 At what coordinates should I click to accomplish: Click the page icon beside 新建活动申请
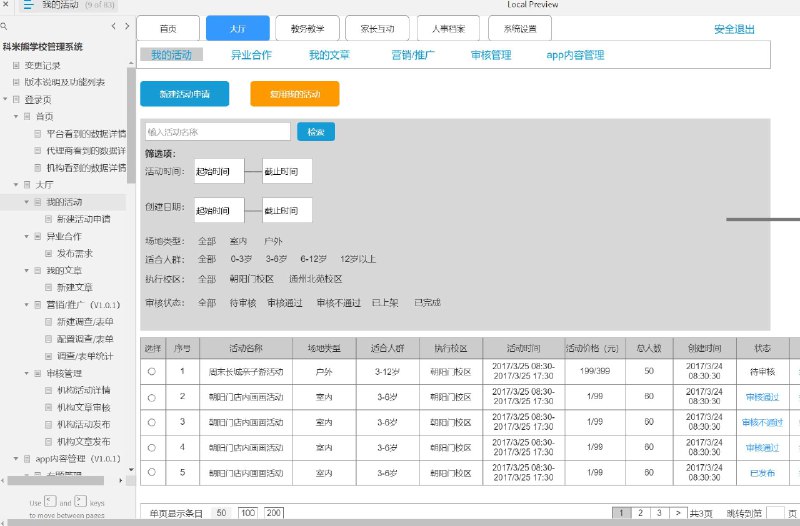[48, 219]
